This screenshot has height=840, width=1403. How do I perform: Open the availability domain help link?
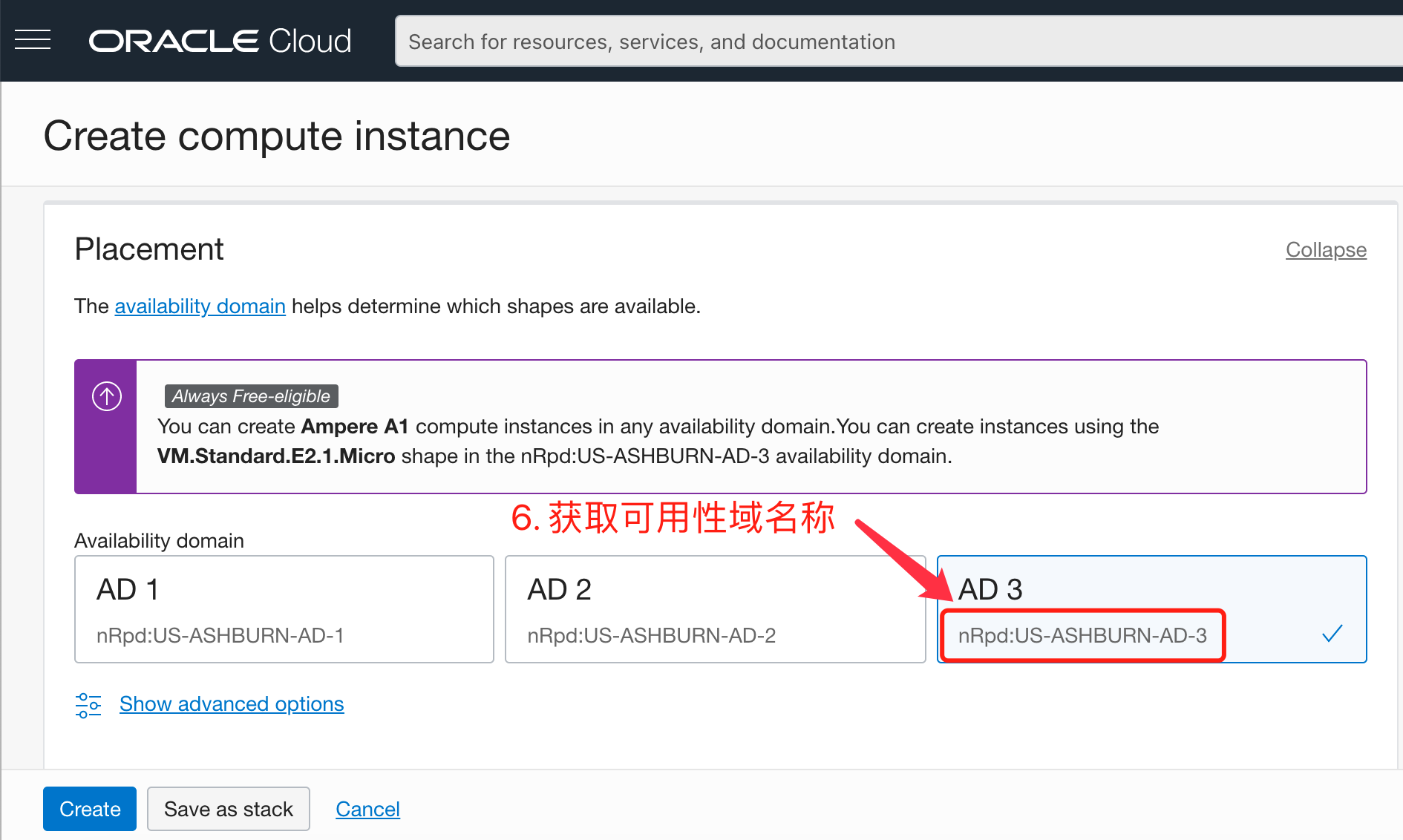point(200,306)
